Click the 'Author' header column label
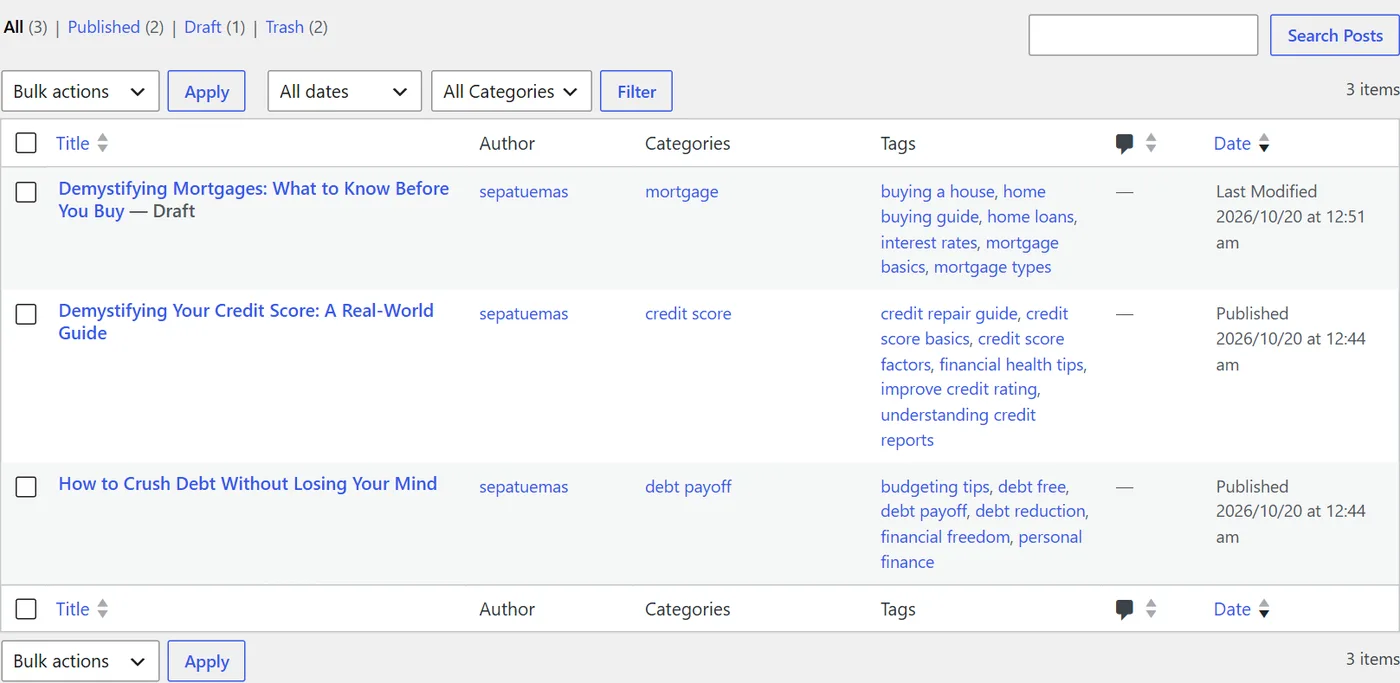The image size is (1400, 683). click(x=507, y=143)
